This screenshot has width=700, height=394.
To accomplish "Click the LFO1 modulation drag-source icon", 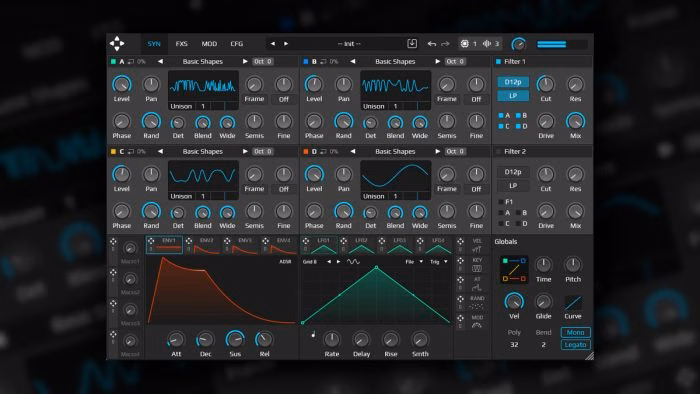I will 306,241.
